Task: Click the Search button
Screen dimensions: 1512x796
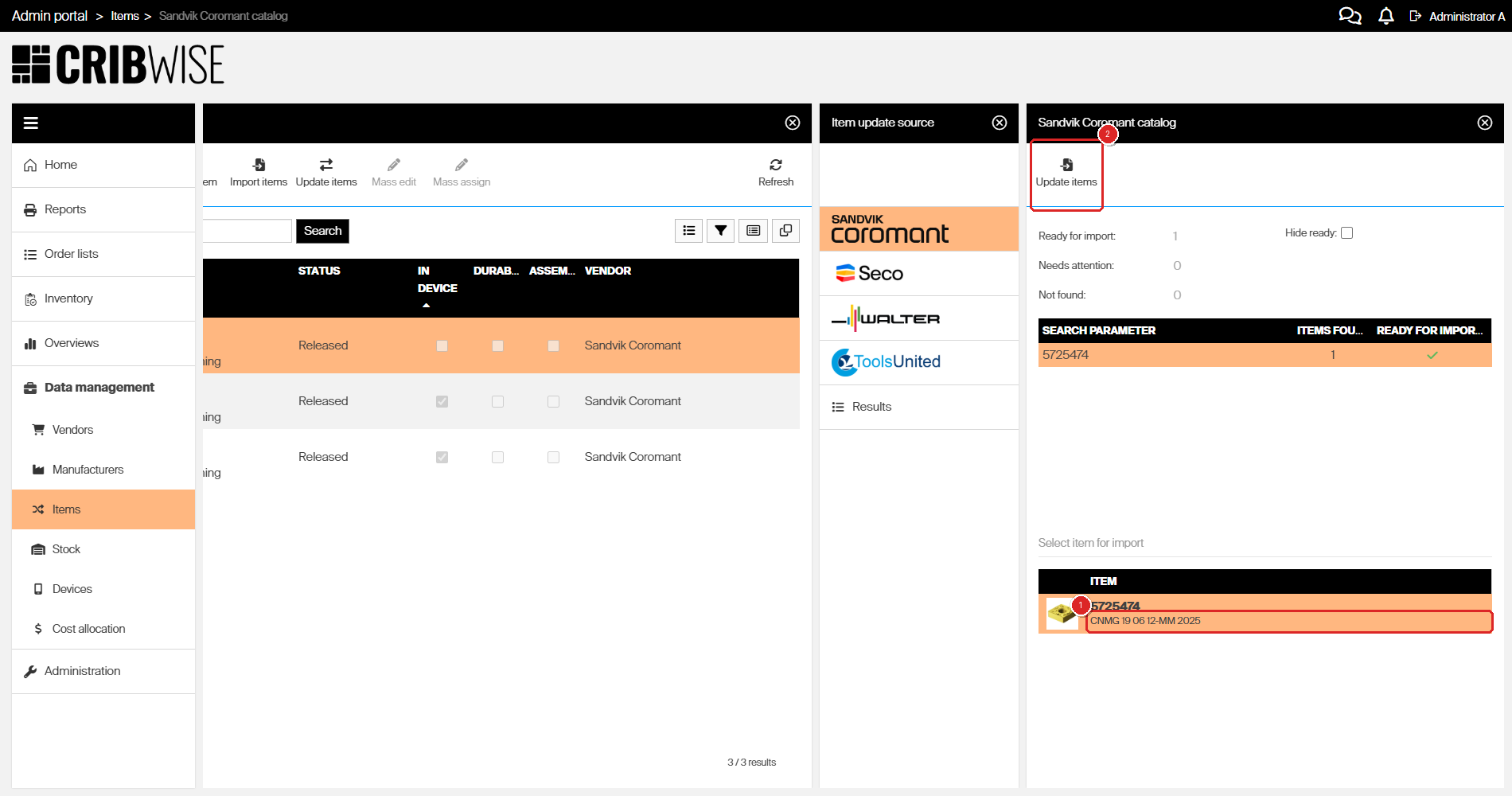Action: 322,231
